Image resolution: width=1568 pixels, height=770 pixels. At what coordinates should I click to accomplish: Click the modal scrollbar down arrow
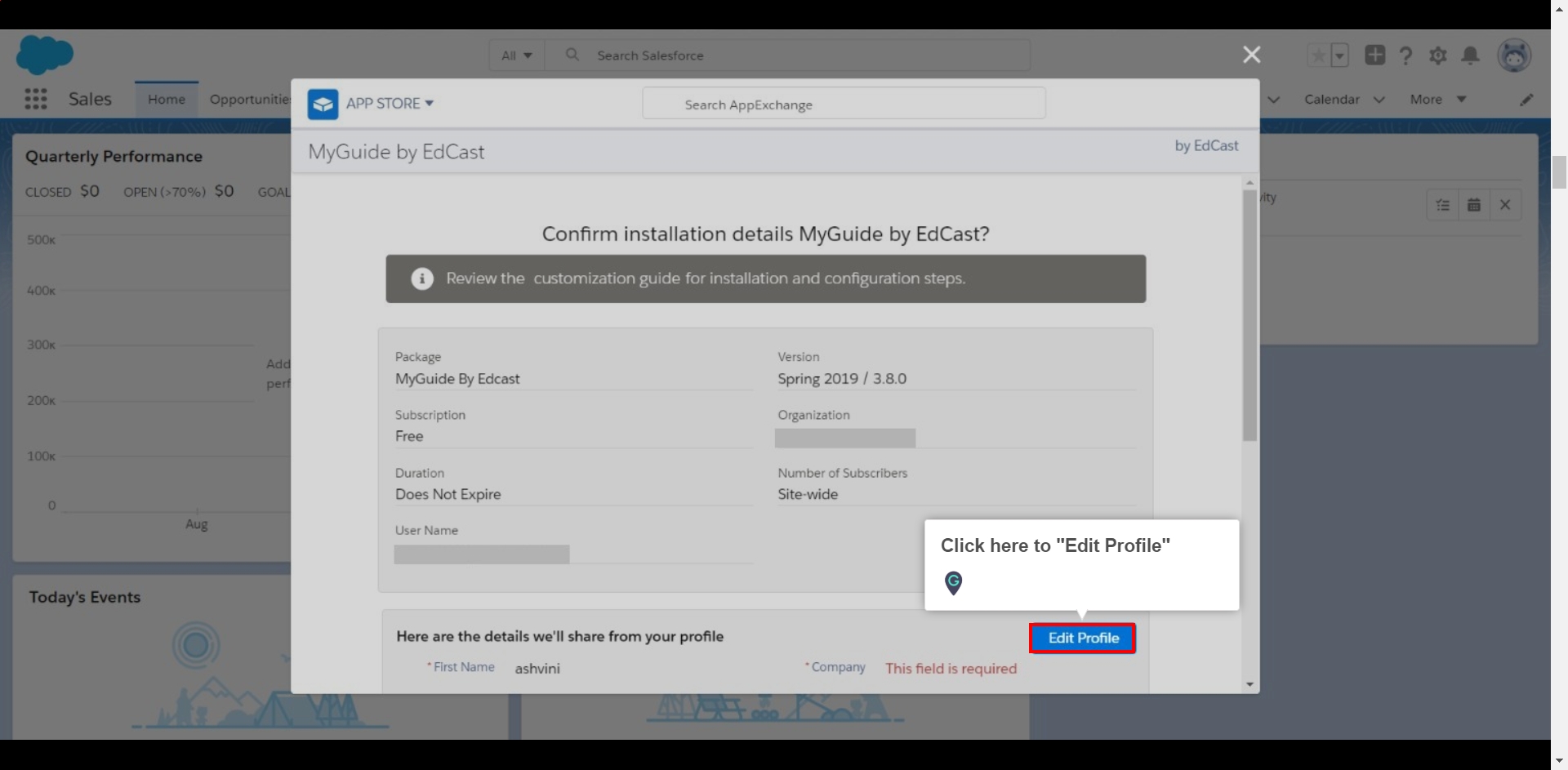tap(1249, 684)
